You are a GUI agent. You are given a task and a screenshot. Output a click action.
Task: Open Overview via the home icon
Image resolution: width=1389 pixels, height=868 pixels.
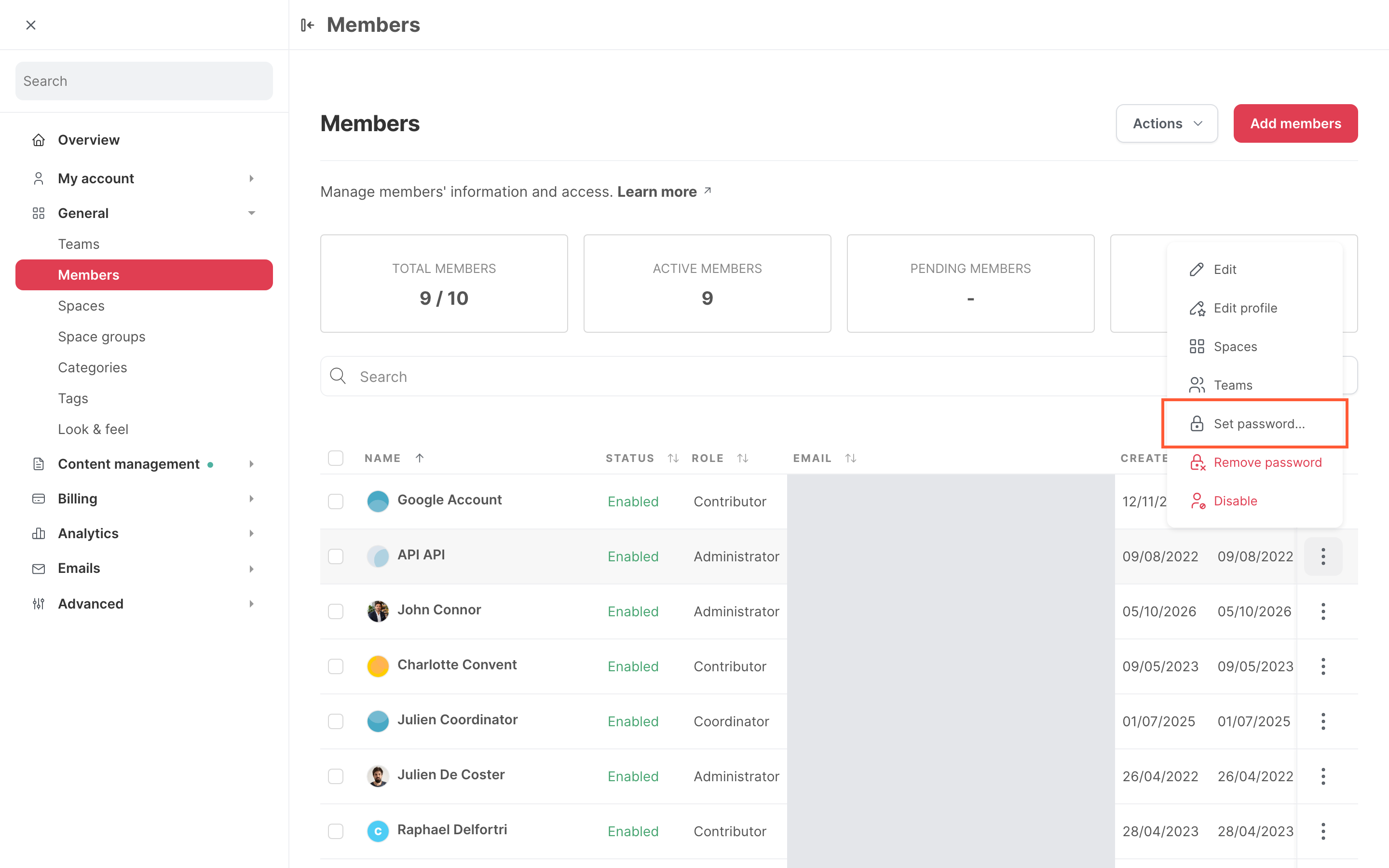tap(39, 139)
